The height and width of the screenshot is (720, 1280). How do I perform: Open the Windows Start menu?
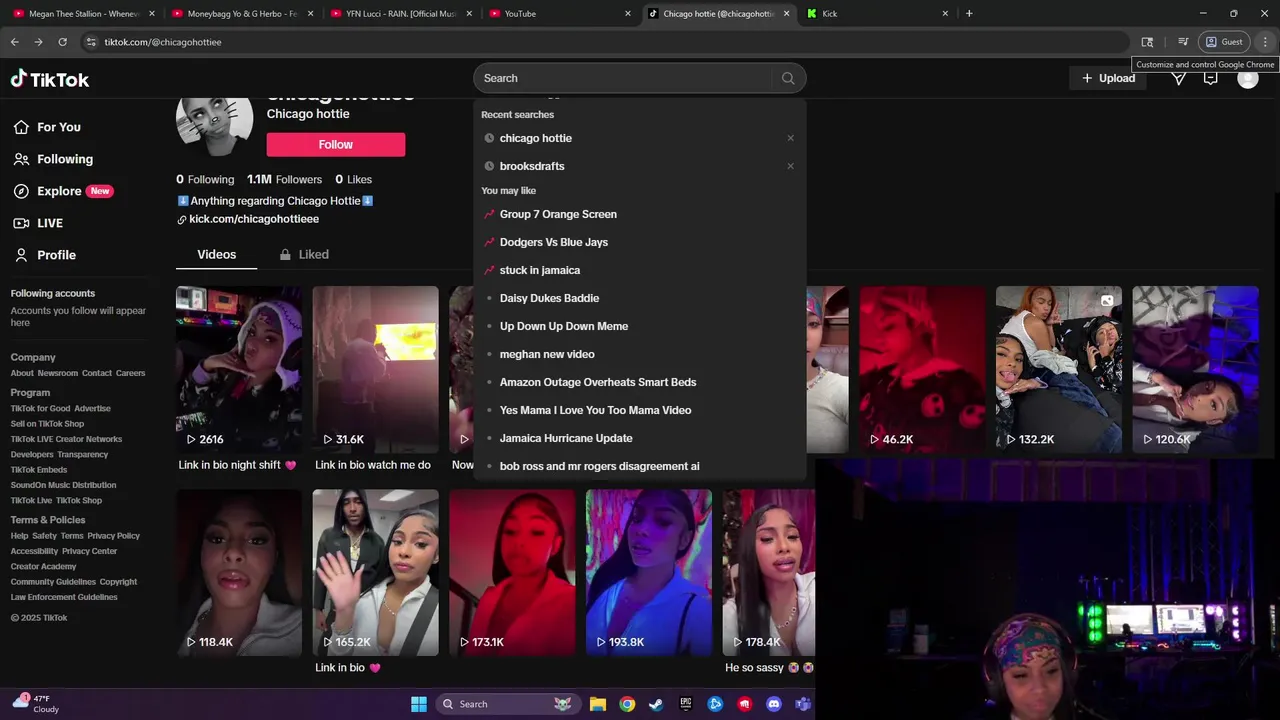pos(419,704)
